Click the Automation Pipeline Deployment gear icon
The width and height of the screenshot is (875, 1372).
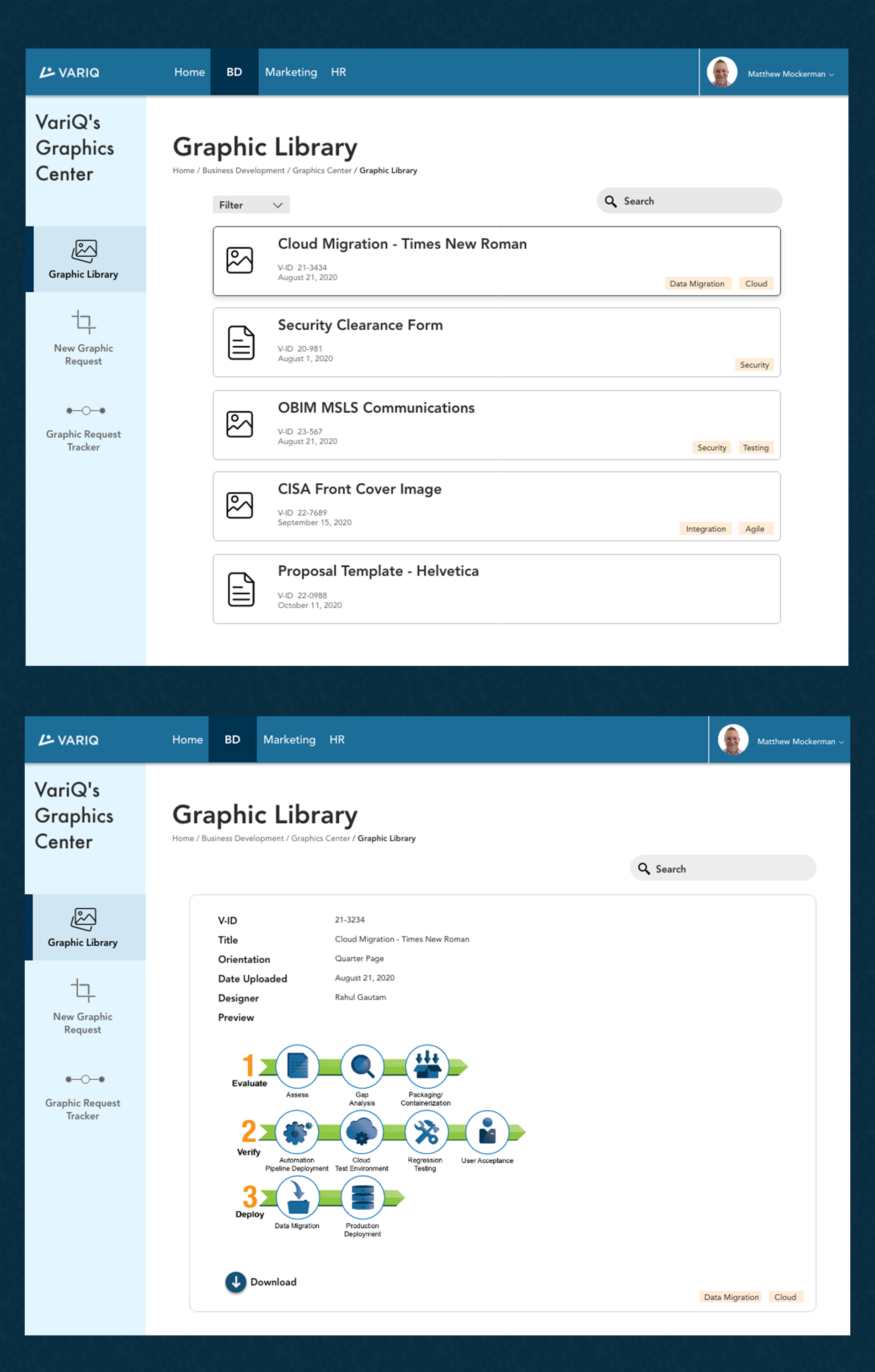(x=297, y=1131)
